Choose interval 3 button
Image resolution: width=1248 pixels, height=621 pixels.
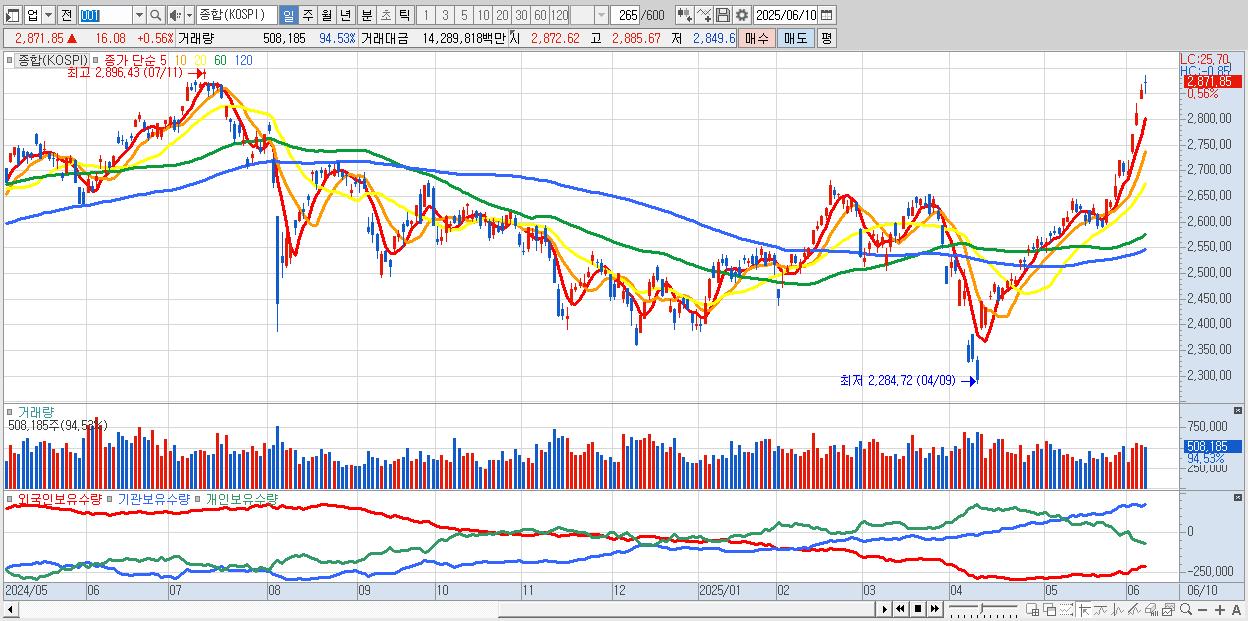444,15
